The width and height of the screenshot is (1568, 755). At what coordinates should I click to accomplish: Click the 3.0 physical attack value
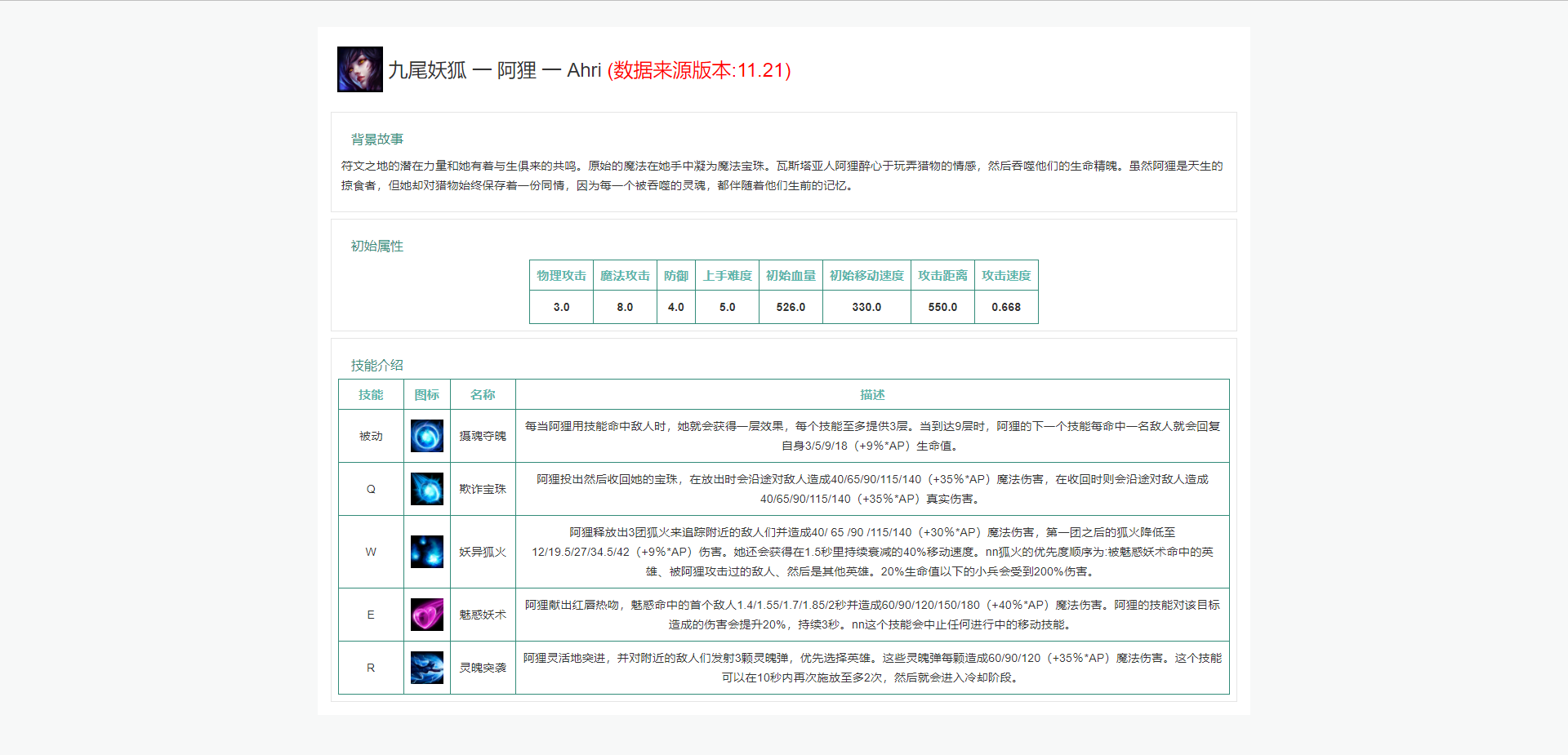561,307
